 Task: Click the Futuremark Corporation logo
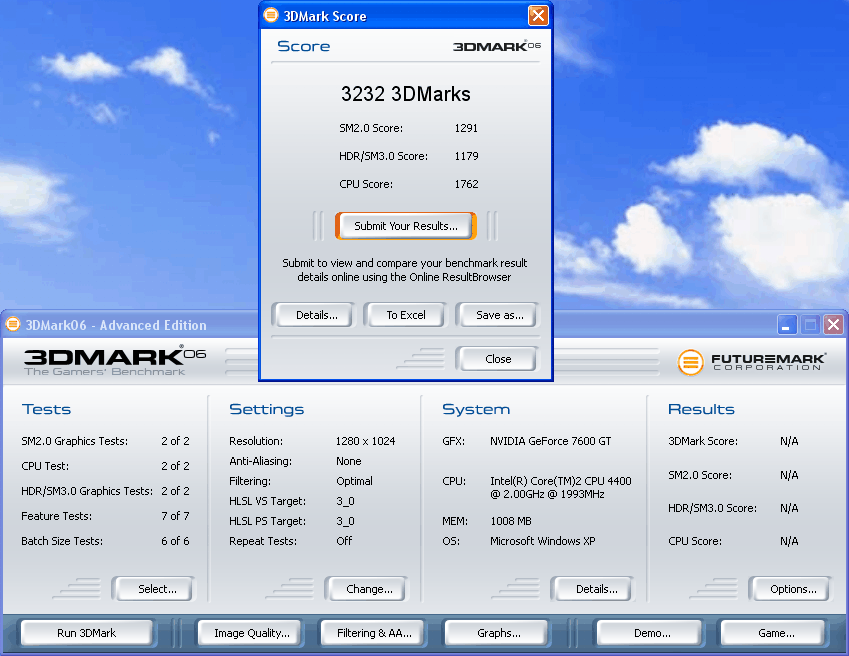point(752,361)
